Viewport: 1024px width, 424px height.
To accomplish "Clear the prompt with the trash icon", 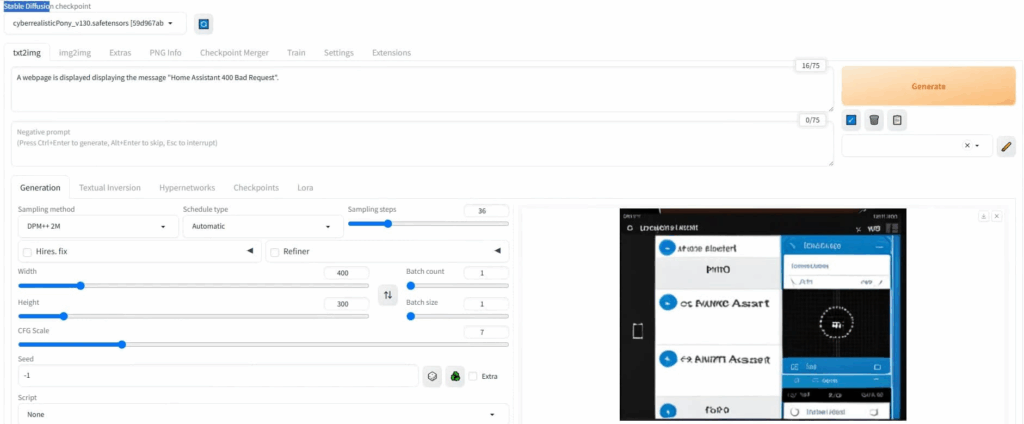I will point(874,120).
